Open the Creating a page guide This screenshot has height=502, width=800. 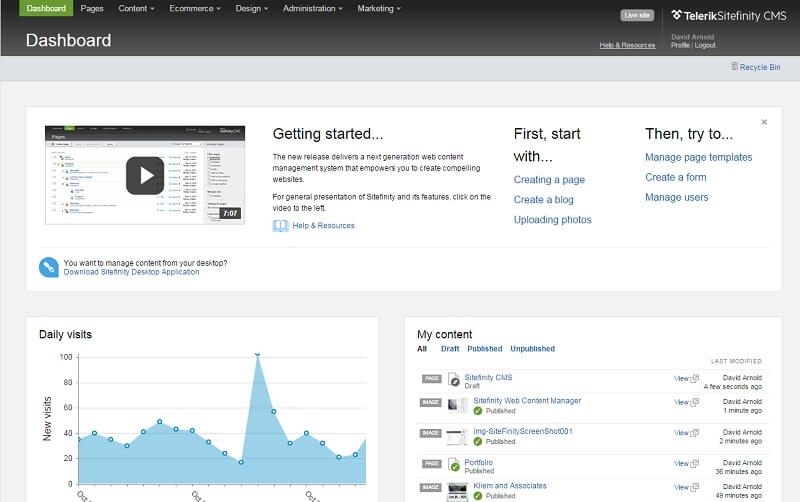tap(549, 180)
